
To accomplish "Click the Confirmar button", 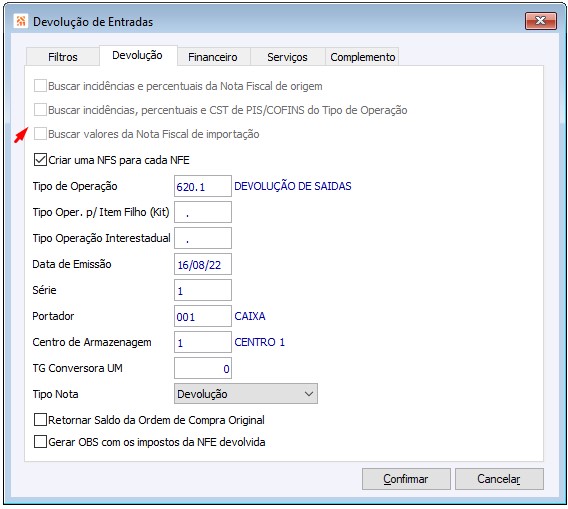I will pos(406,479).
